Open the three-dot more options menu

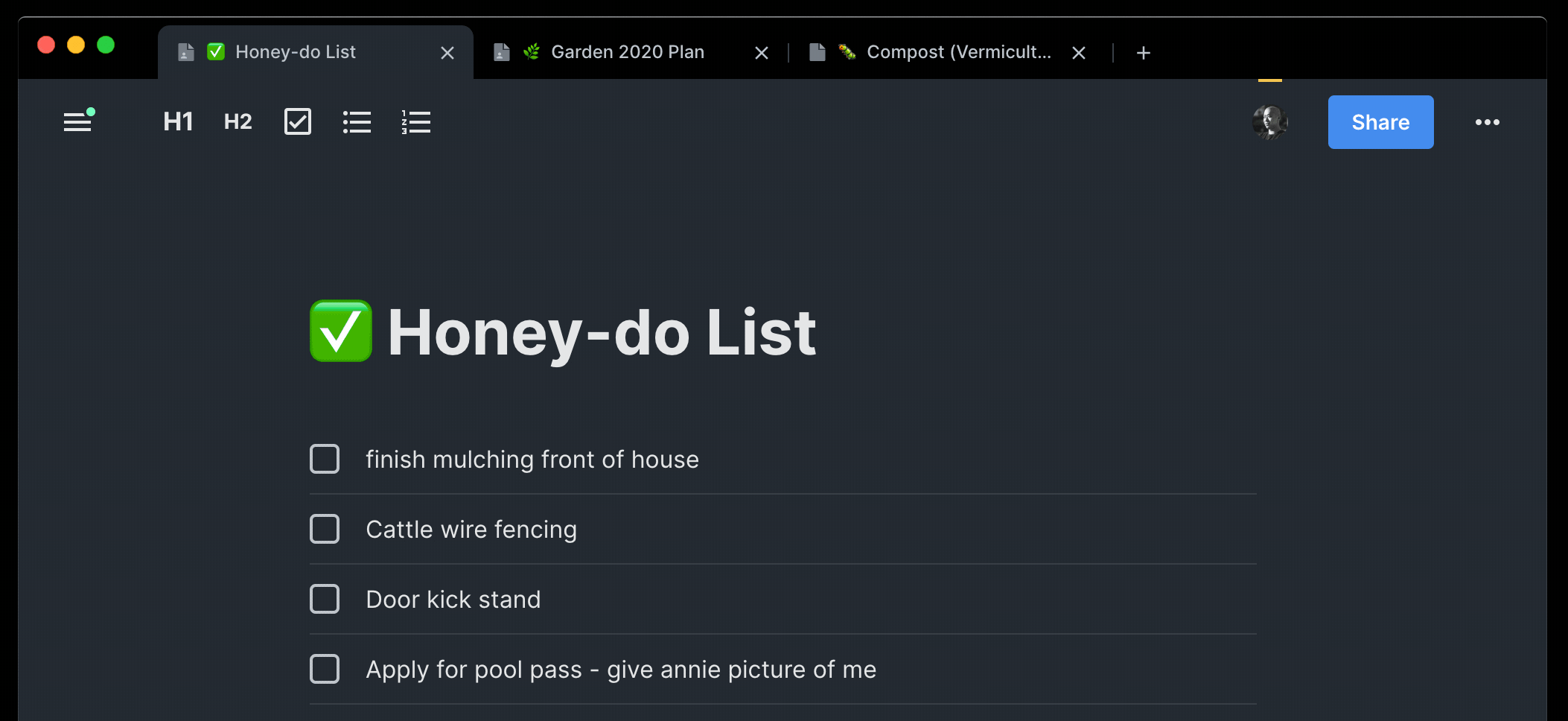1487,122
